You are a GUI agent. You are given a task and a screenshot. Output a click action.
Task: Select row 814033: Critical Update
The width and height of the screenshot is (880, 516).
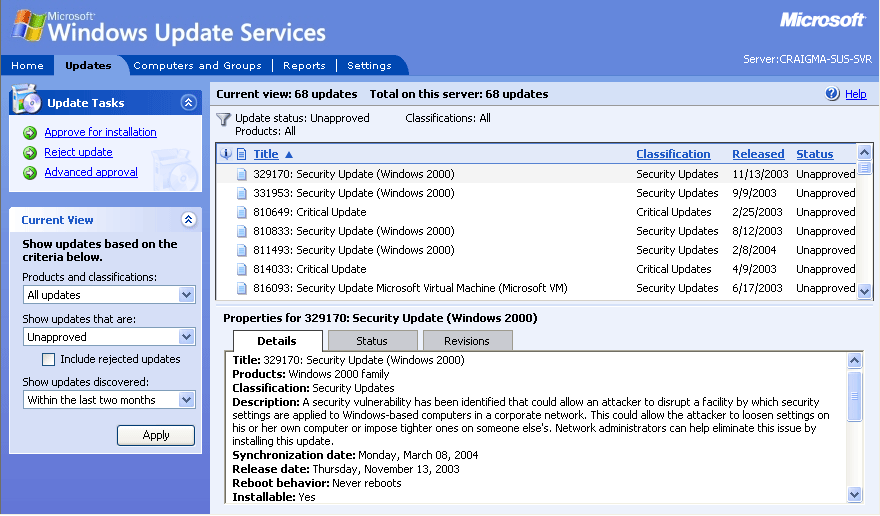coord(537,270)
